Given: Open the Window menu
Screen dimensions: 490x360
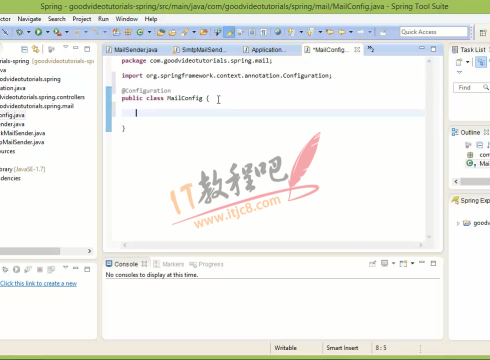Looking at the screenshot, I should 127,19.
